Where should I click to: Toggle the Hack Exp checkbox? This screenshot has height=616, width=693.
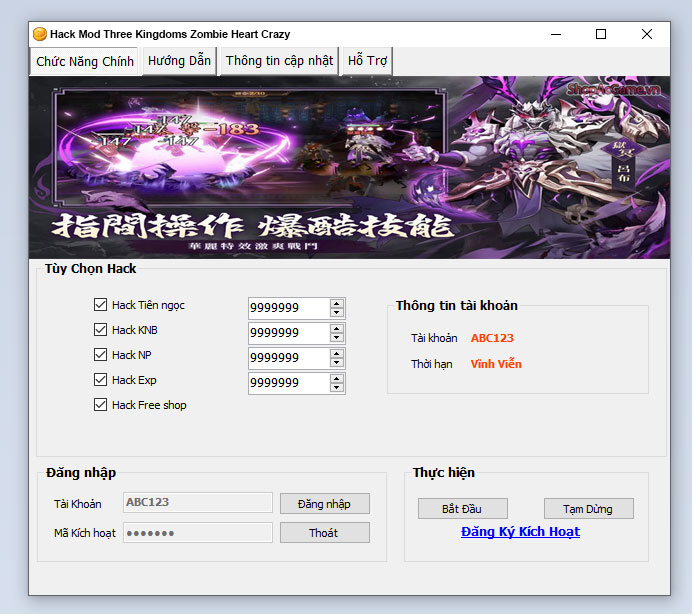click(100, 380)
